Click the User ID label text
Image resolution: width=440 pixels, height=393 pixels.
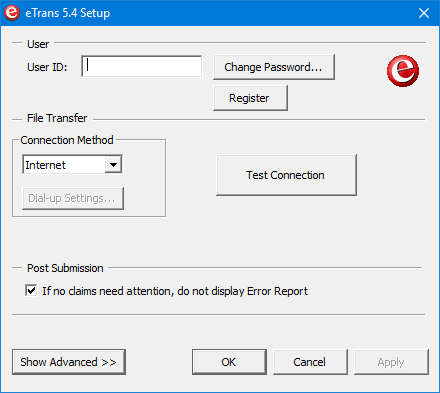click(47, 67)
